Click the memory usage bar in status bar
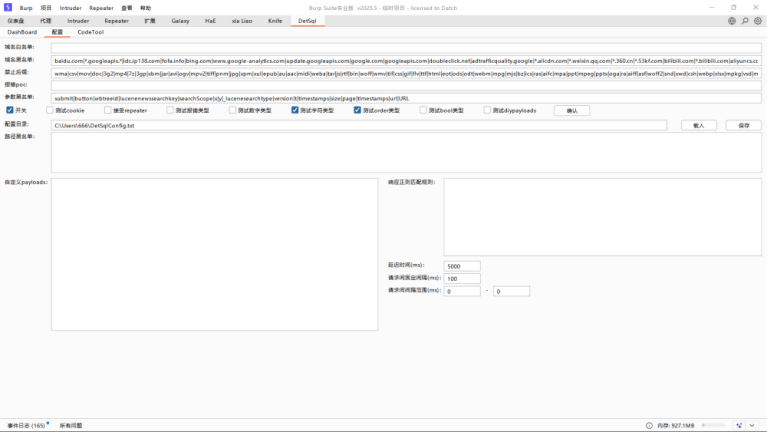This screenshot has height=432, width=767. pos(713,426)
